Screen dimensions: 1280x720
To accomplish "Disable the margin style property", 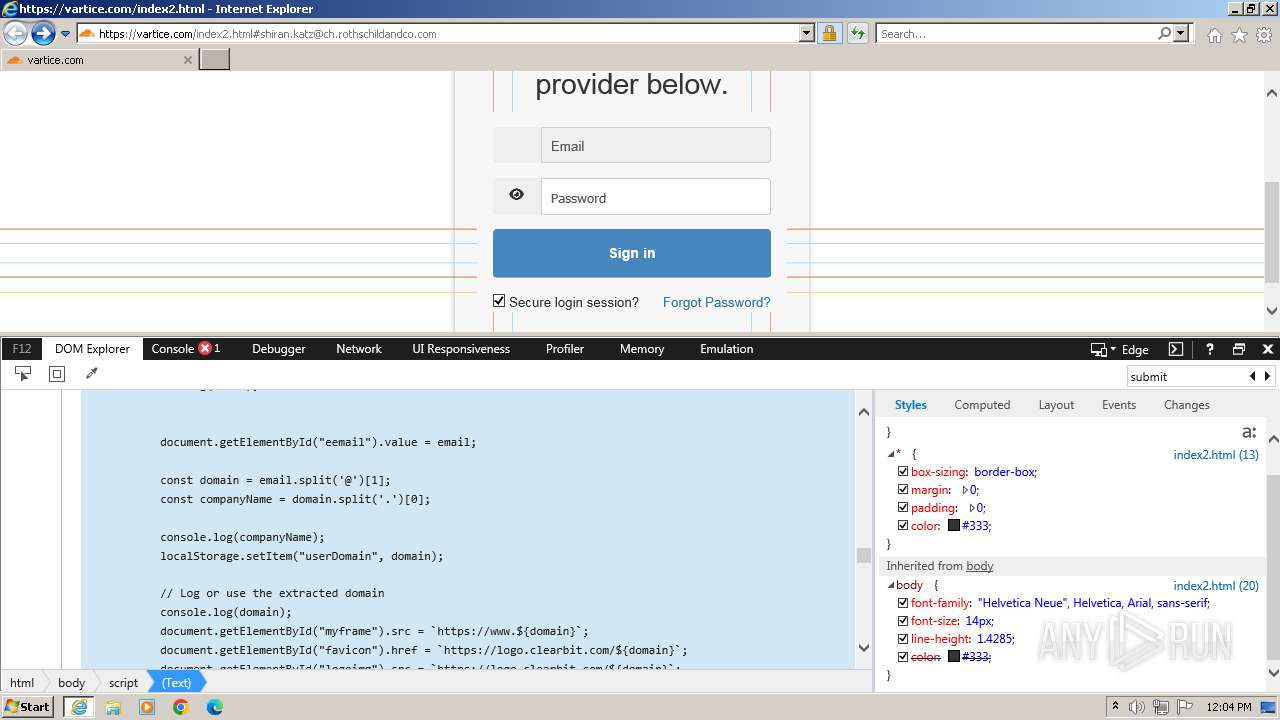I will [903, 490].
